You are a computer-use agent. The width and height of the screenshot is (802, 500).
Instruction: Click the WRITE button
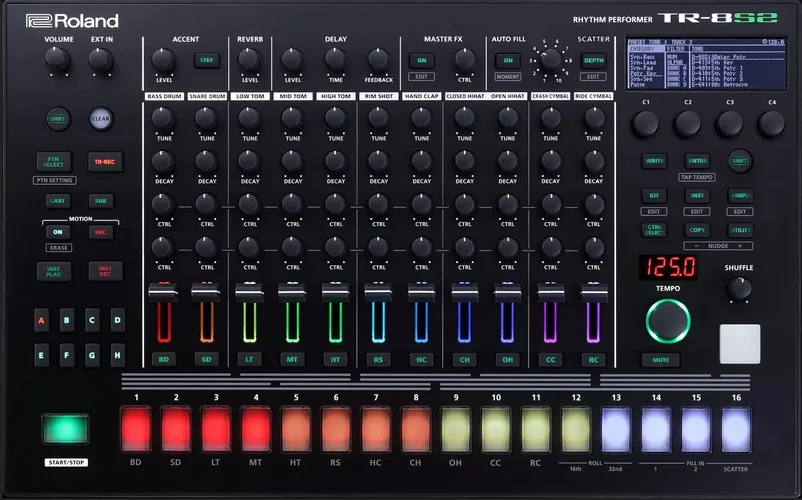pos(654,161)
